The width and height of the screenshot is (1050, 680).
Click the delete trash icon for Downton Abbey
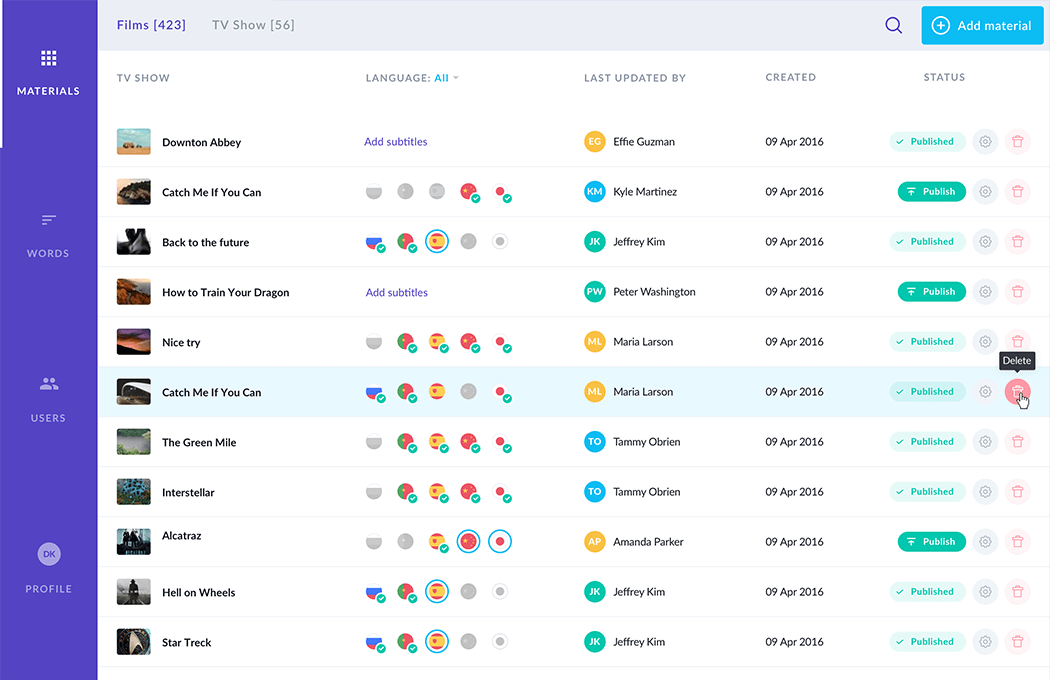1017,142
